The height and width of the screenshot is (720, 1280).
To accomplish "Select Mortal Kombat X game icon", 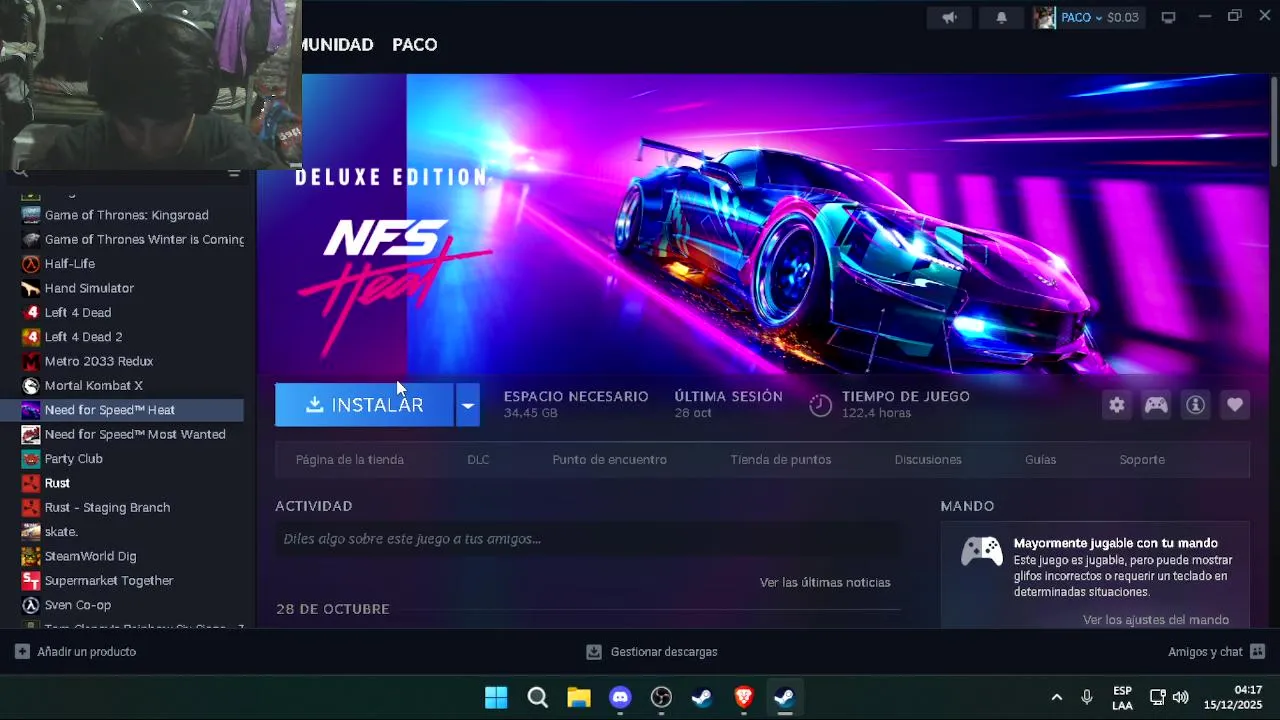I will tap(31, 386).
